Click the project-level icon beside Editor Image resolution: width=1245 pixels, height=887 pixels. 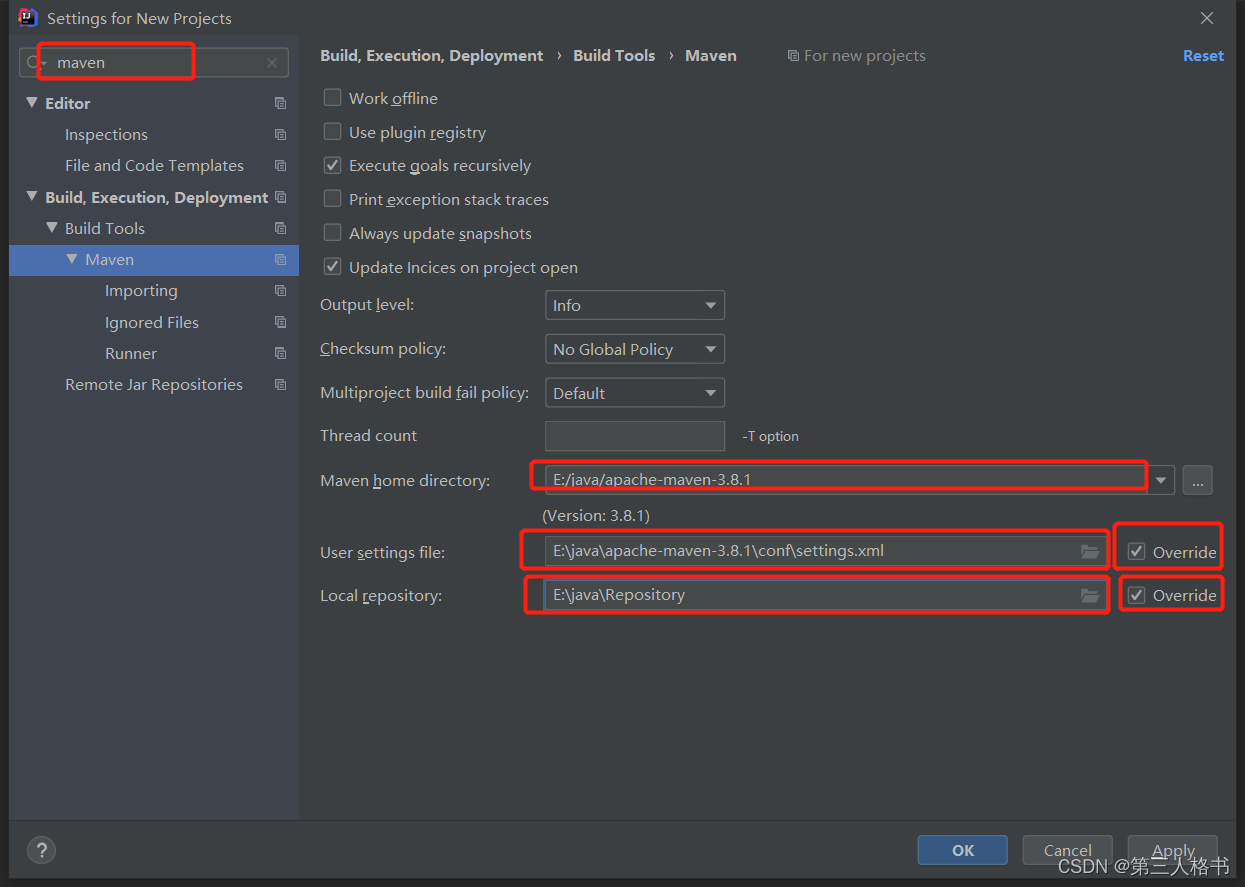click(280, 103)
